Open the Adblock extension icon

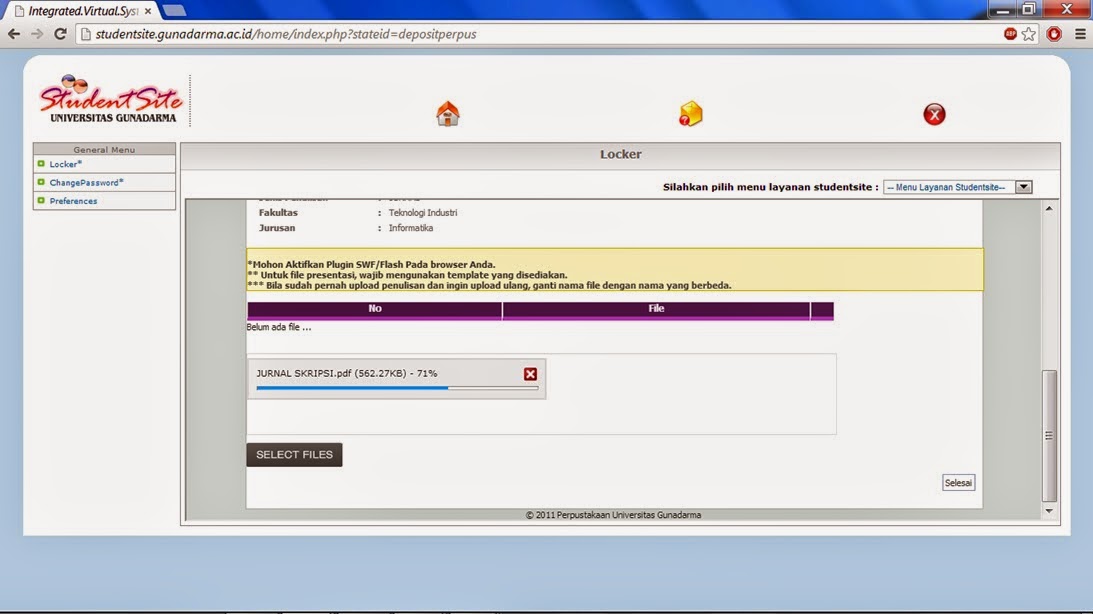pyautogui.click(x=1010, y=33)
